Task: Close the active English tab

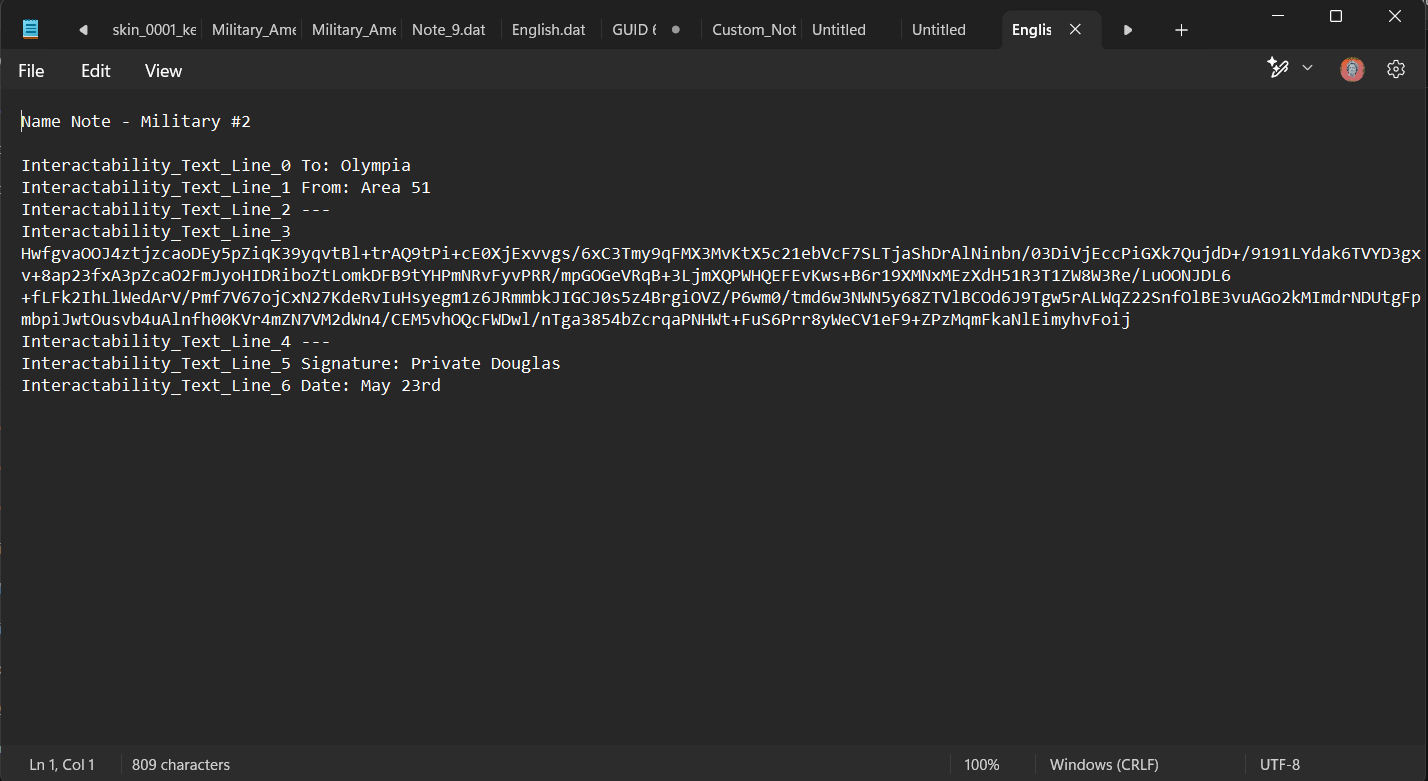Action: pos(1075,30)
